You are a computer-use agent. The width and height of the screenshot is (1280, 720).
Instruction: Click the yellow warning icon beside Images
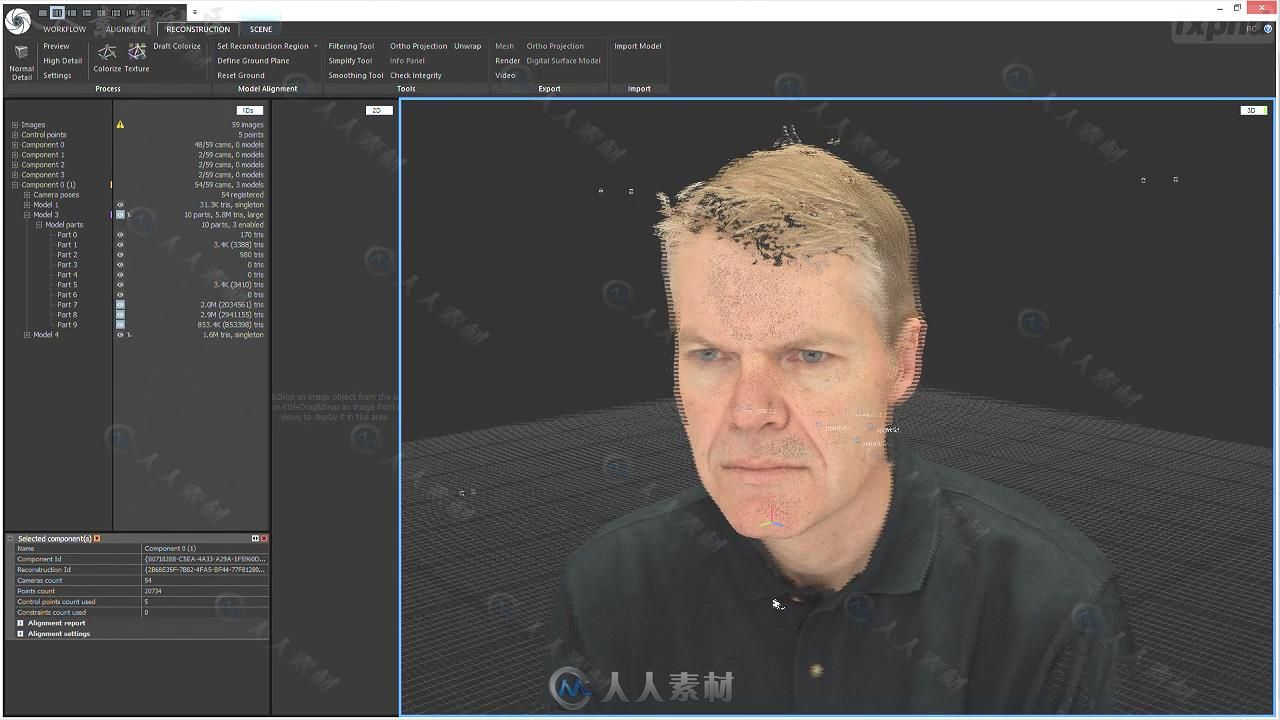pos(120,125)
